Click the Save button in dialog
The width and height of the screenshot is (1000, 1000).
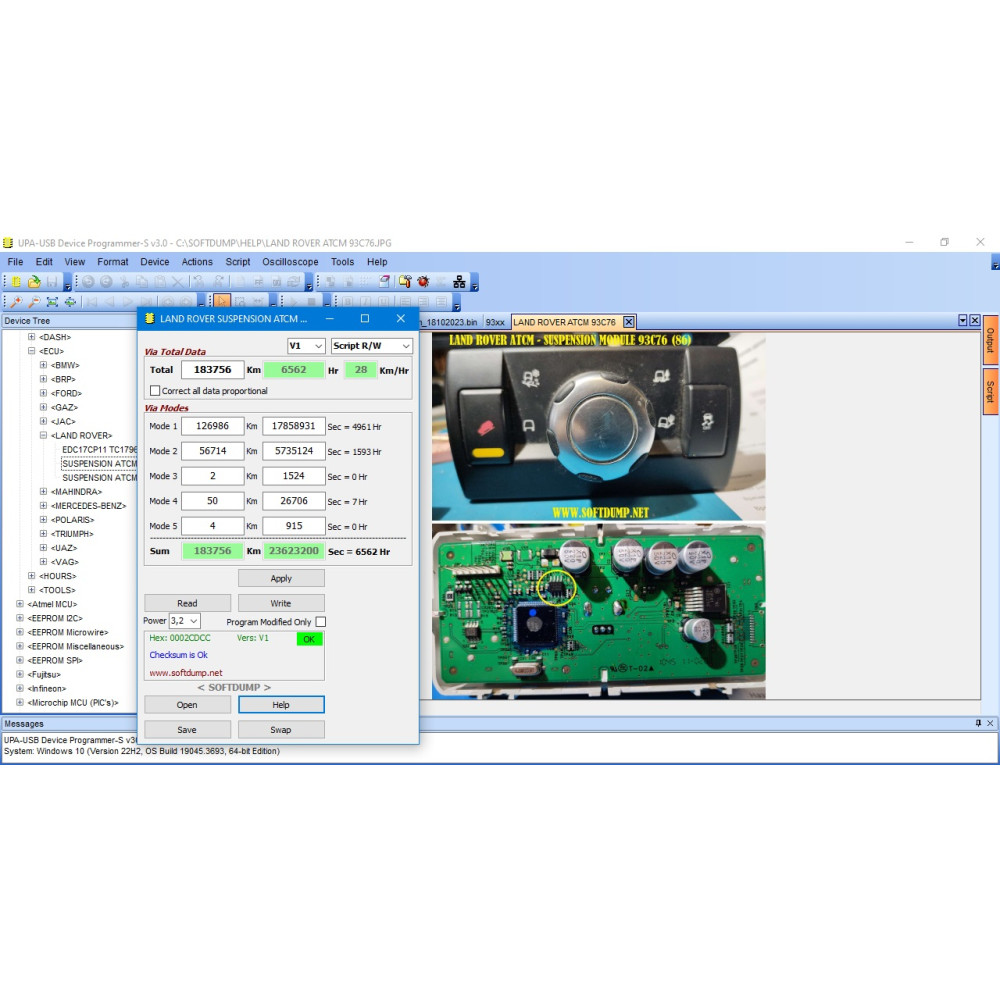pyautogui.click(x=188, y=730)
